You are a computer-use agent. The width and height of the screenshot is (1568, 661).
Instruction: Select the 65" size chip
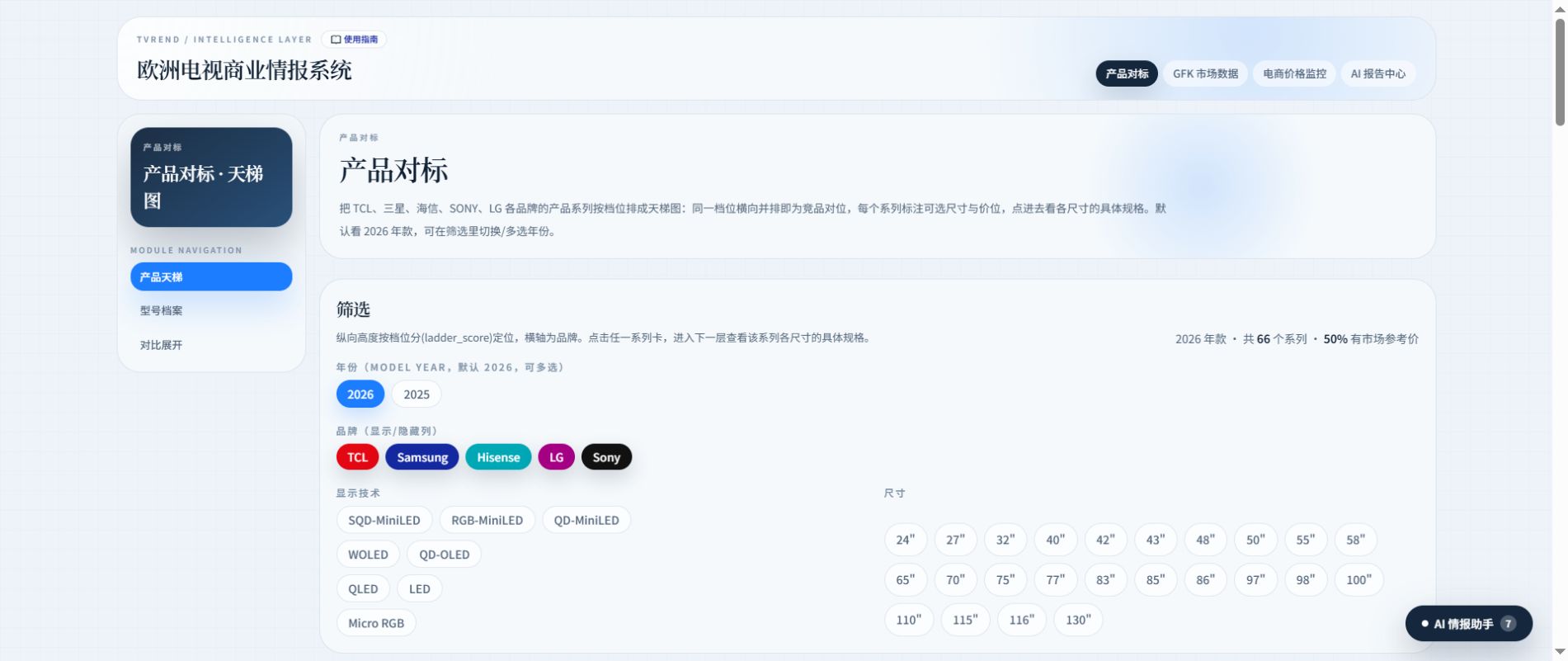(x=906, y=579)
